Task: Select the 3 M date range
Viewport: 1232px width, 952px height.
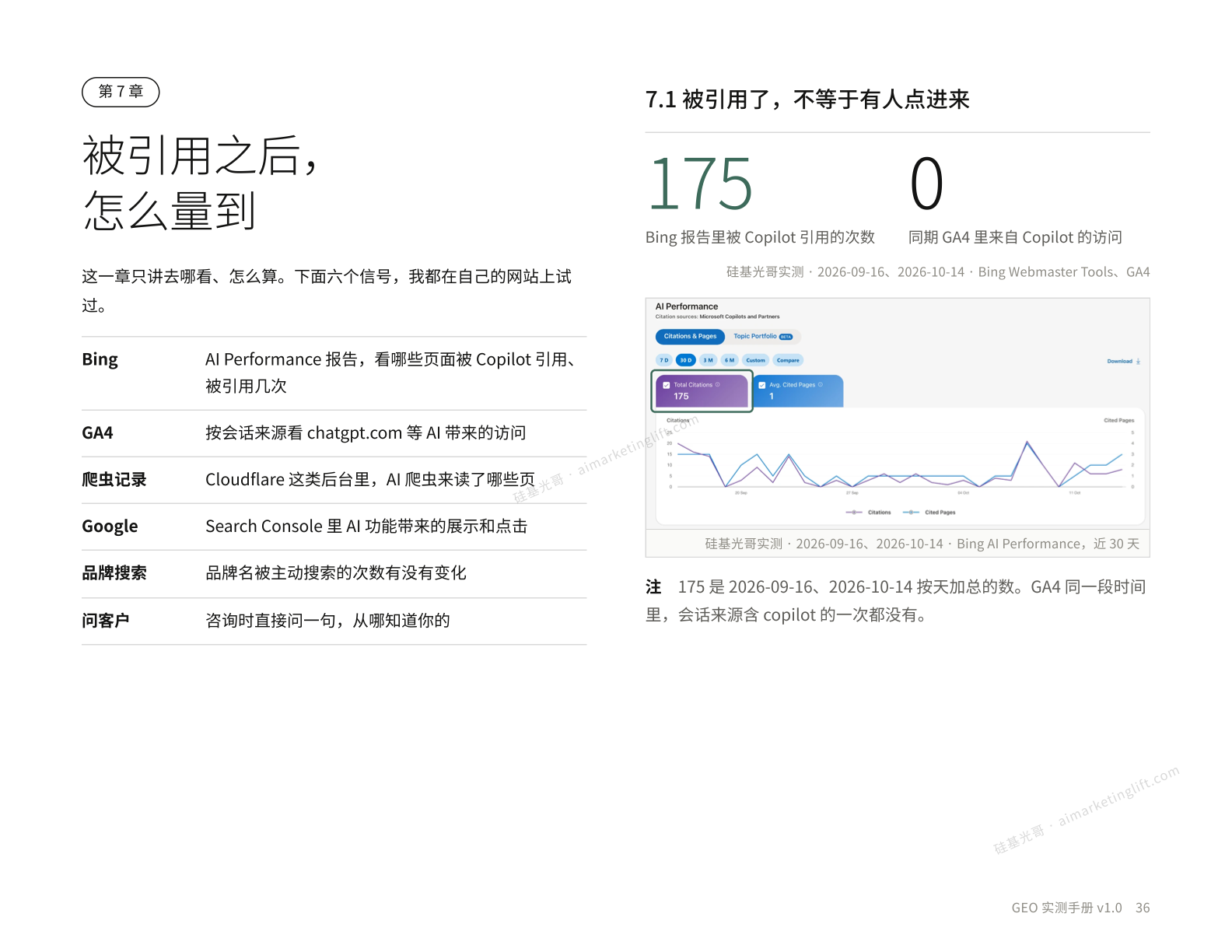Action: [708, 360]
